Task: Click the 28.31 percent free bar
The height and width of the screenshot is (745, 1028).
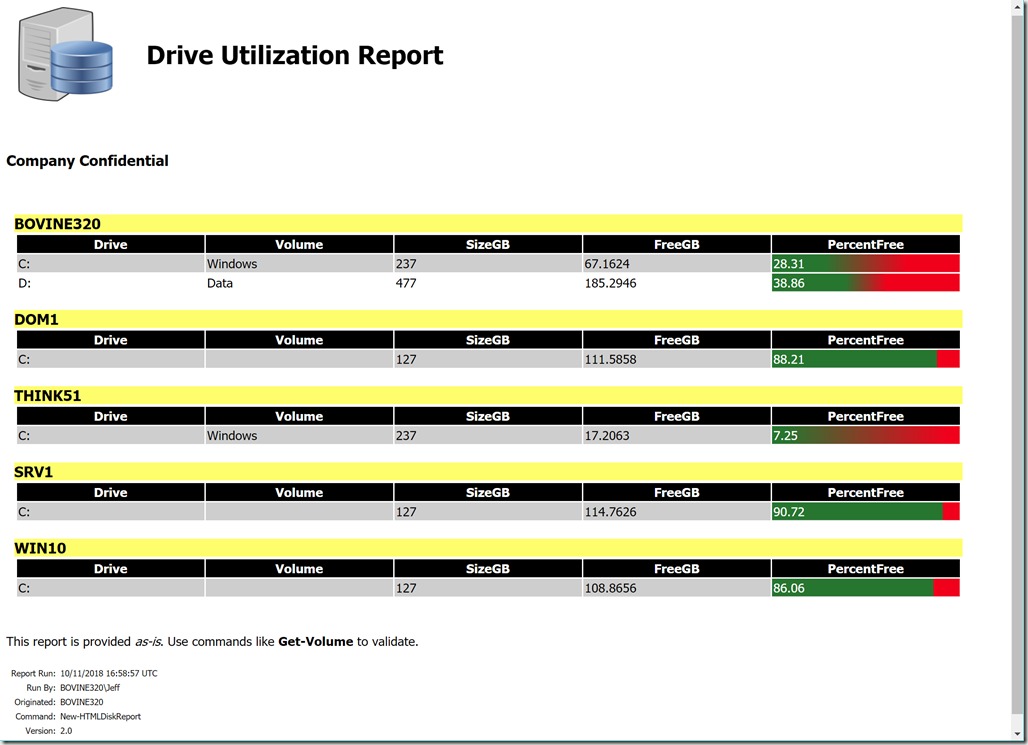Action: (865, 264)
